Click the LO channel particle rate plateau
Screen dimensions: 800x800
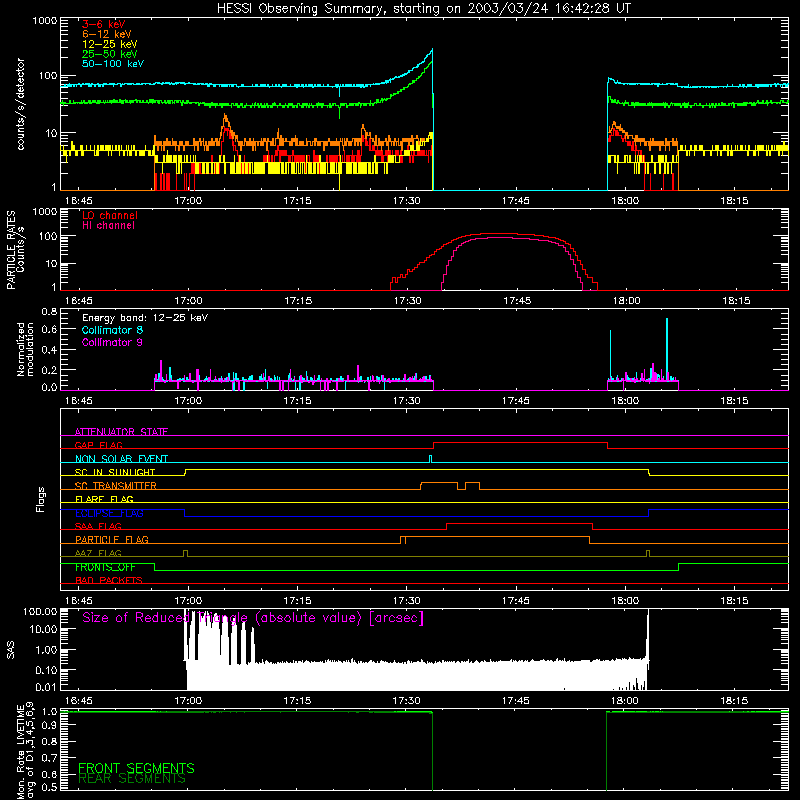tap(500, 234)
